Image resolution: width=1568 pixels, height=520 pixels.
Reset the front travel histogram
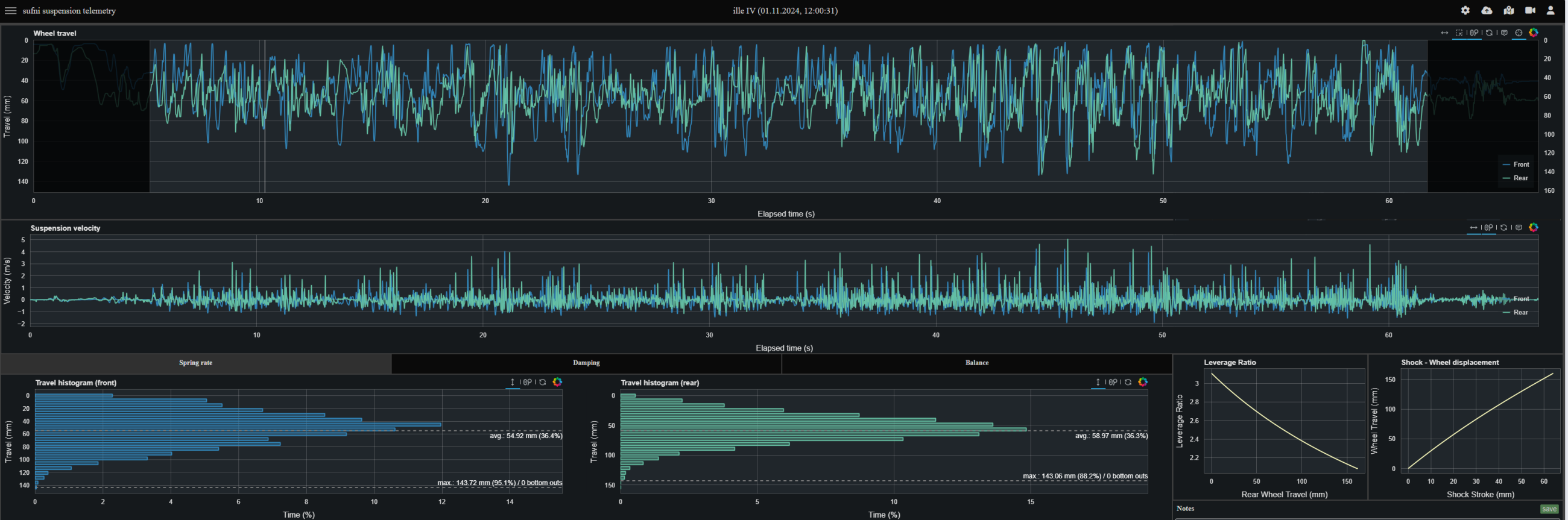coord(543,382)
